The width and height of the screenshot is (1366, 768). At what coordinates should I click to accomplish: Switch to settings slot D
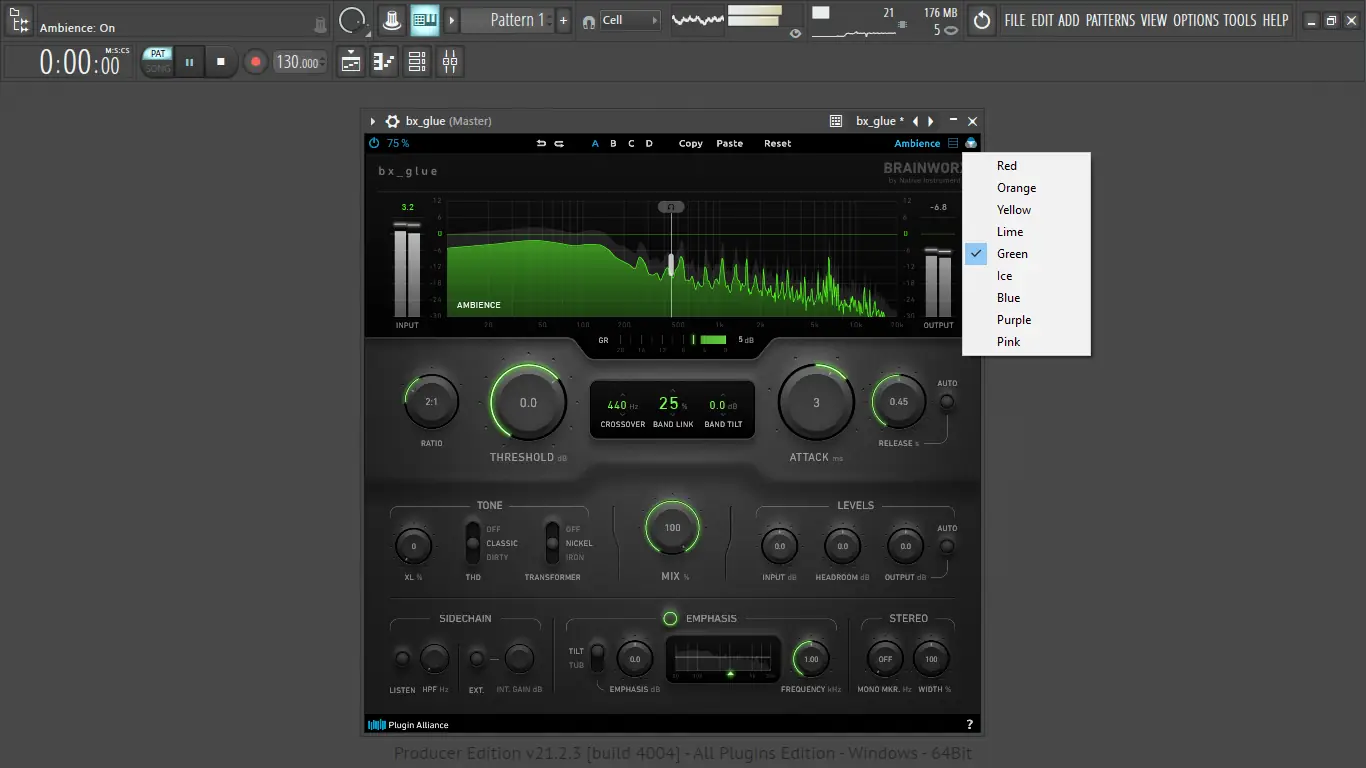tap(649, 143)
